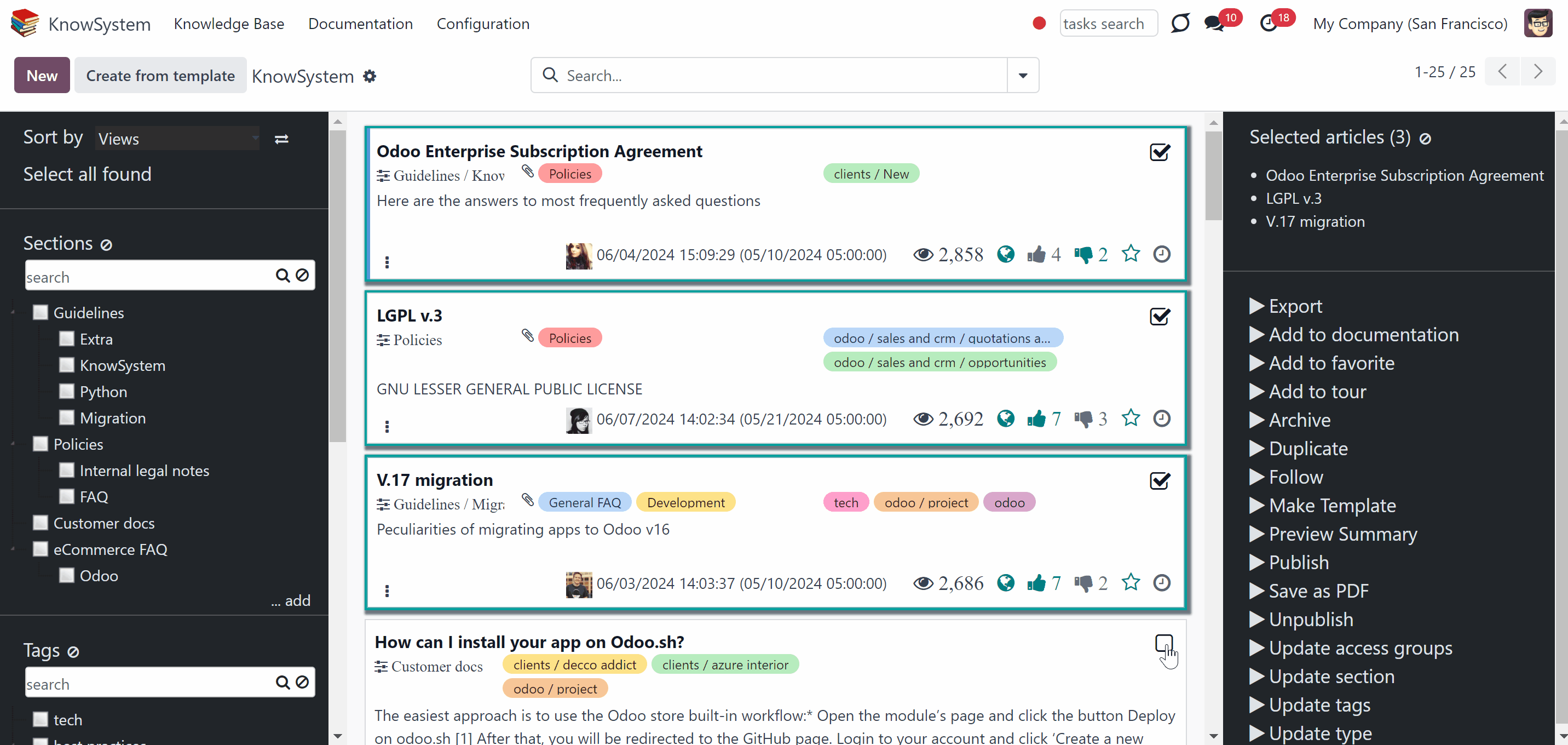The image size is (1568, 745).
Task: Open the support speech circle icon
Action: [1180, 23]
